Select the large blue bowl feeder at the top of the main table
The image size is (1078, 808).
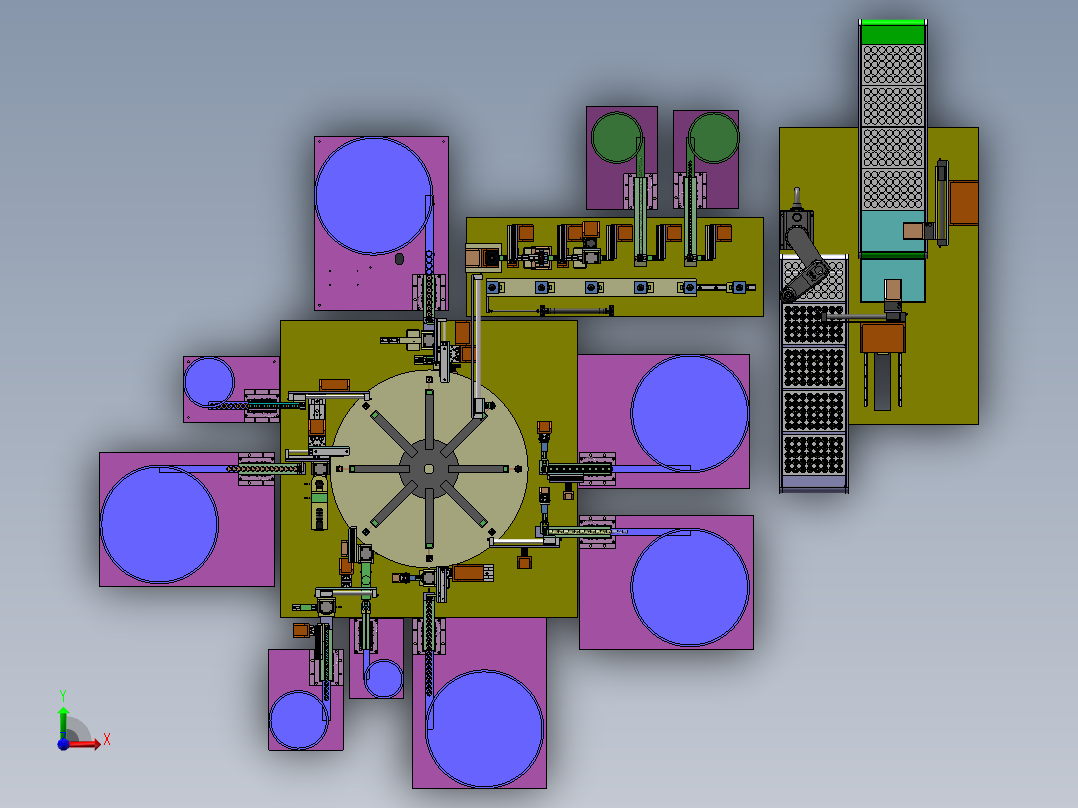[x=374, y=196]
